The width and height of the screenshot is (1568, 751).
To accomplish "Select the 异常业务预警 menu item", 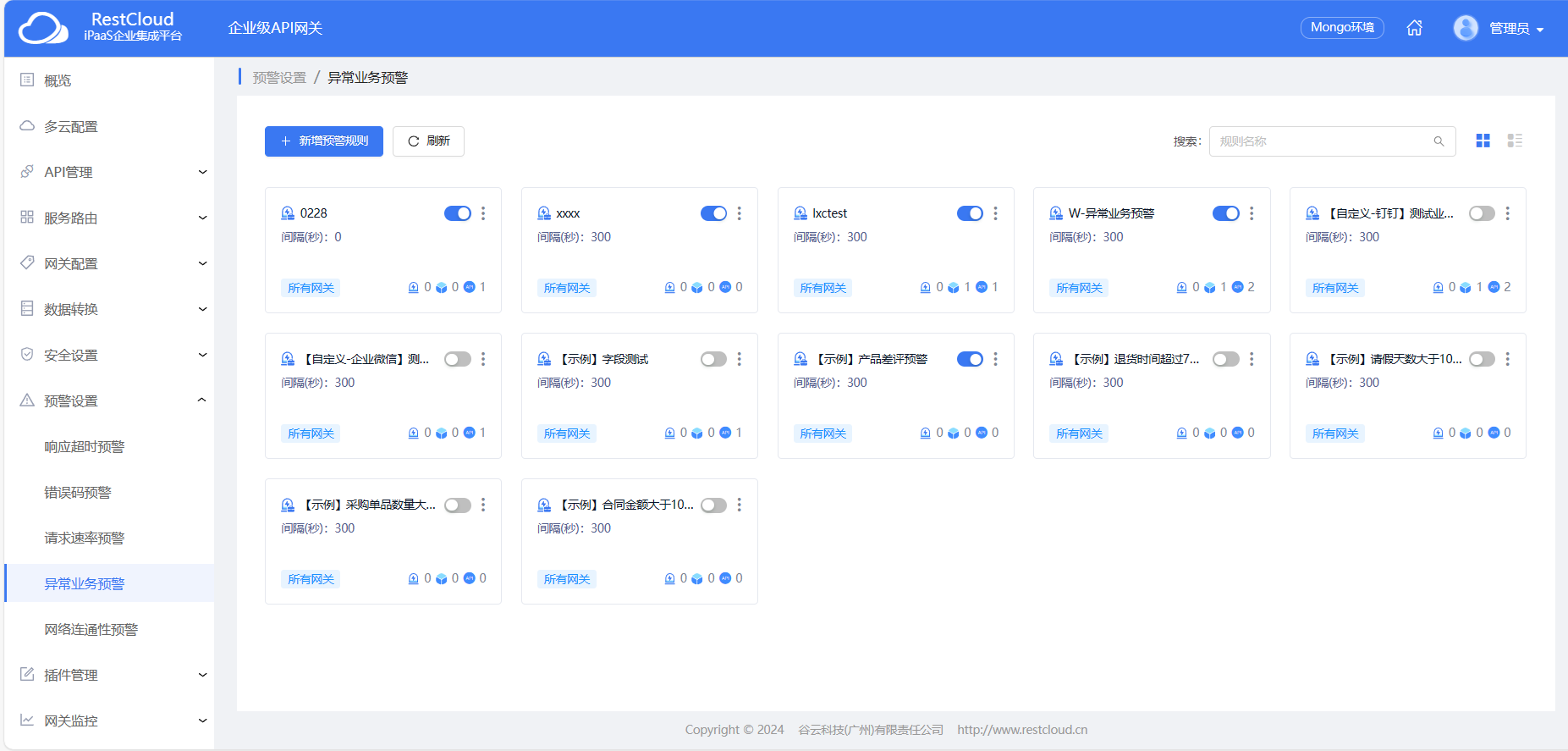I will click(x=109, y=583).
